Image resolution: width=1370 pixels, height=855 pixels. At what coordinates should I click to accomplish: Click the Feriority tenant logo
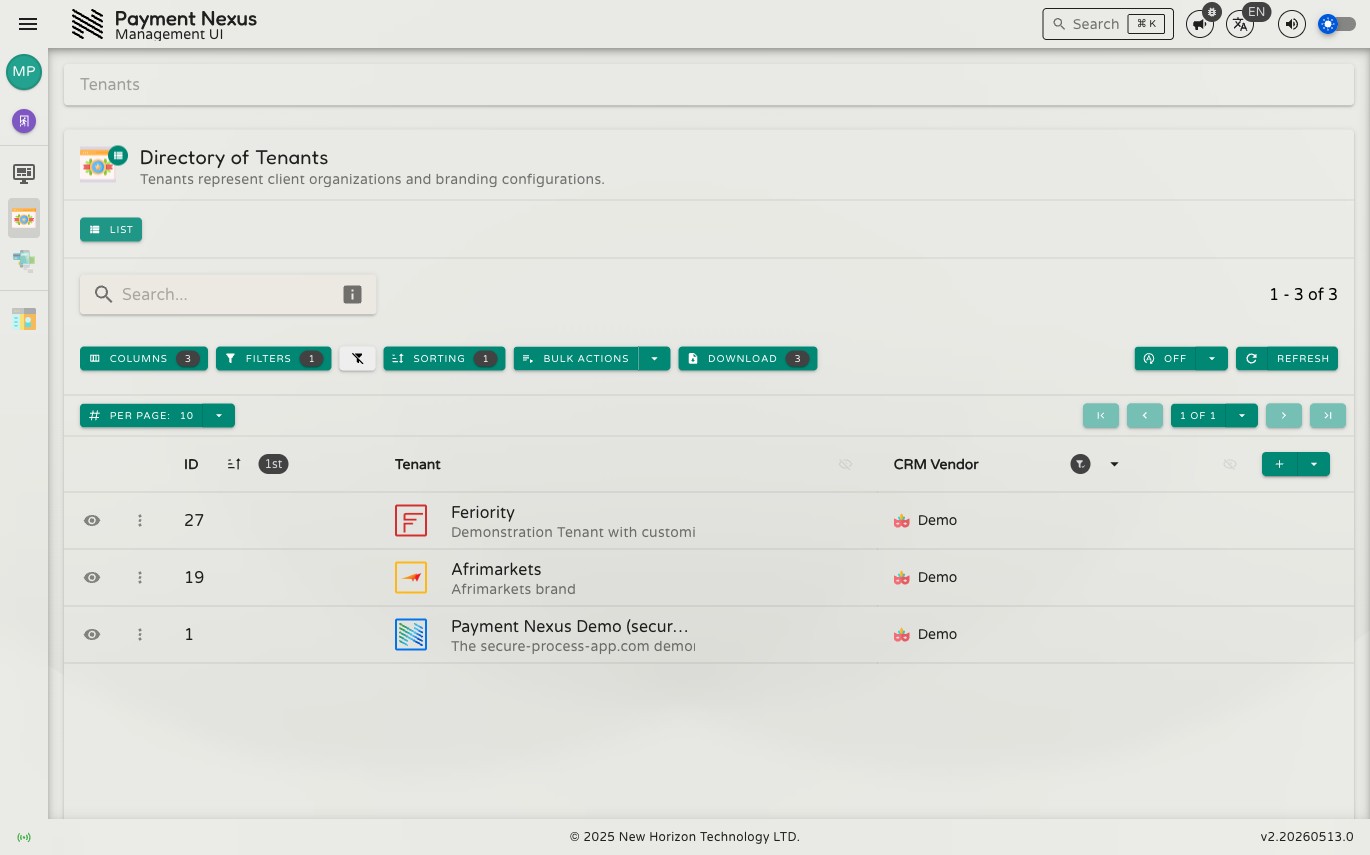(x=411, y=520)
